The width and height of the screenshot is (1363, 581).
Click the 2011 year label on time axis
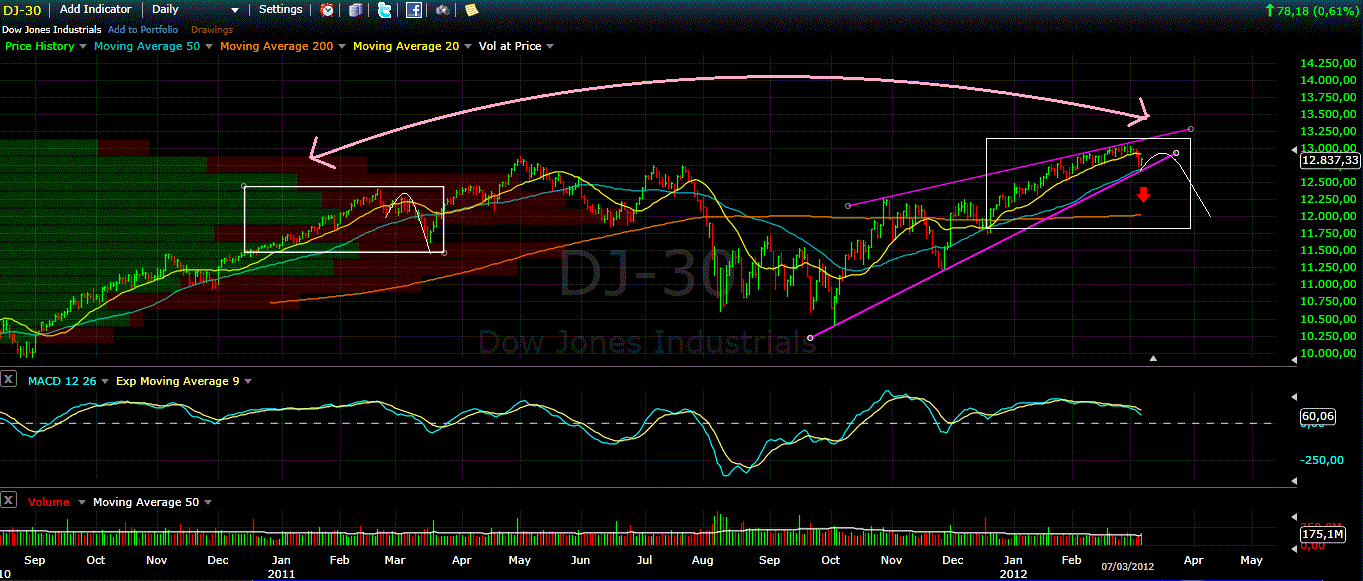[280, 574]
